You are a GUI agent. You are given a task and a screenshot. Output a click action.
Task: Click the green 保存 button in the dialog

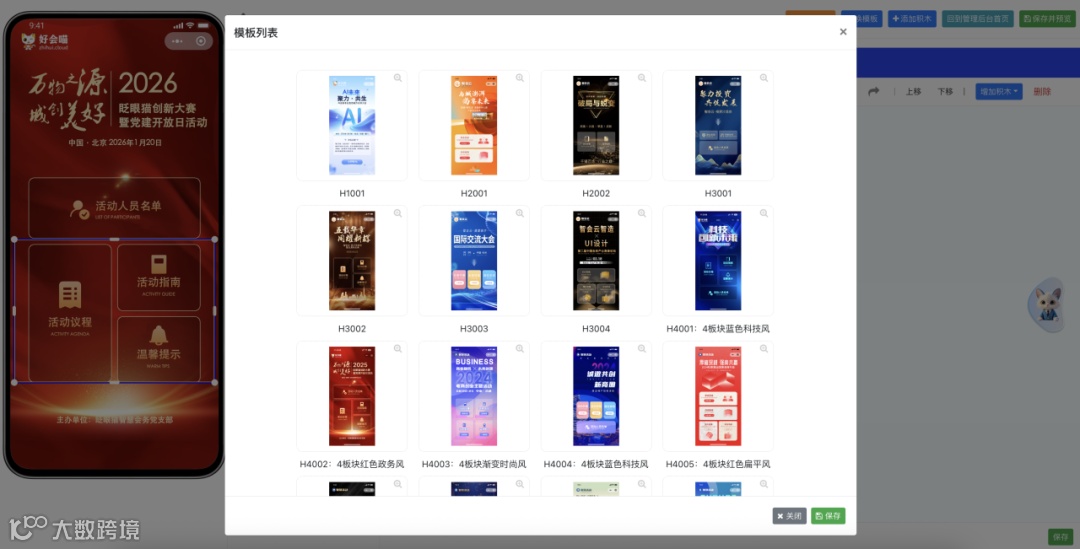(x=828, y=516)
